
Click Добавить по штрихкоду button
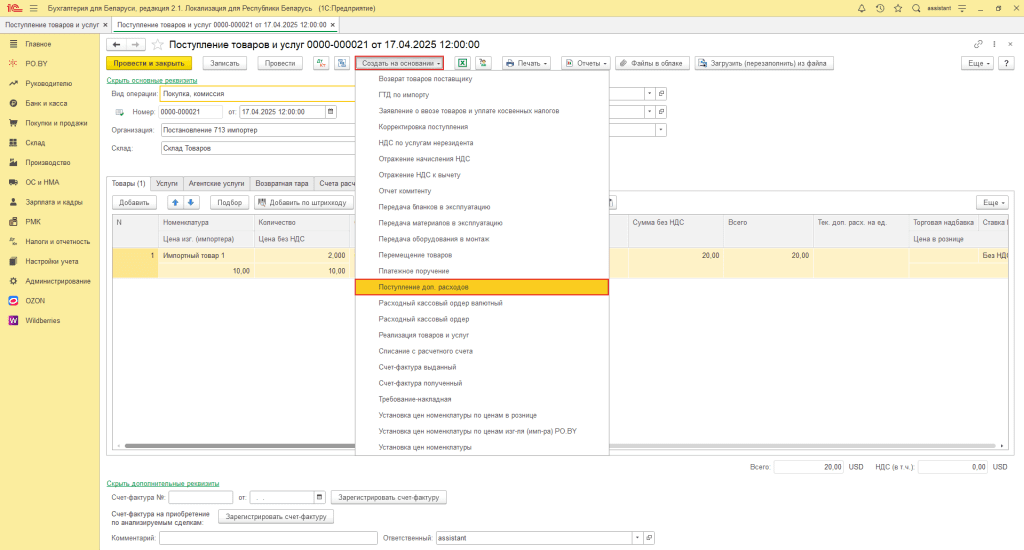[x=304, y=202]
